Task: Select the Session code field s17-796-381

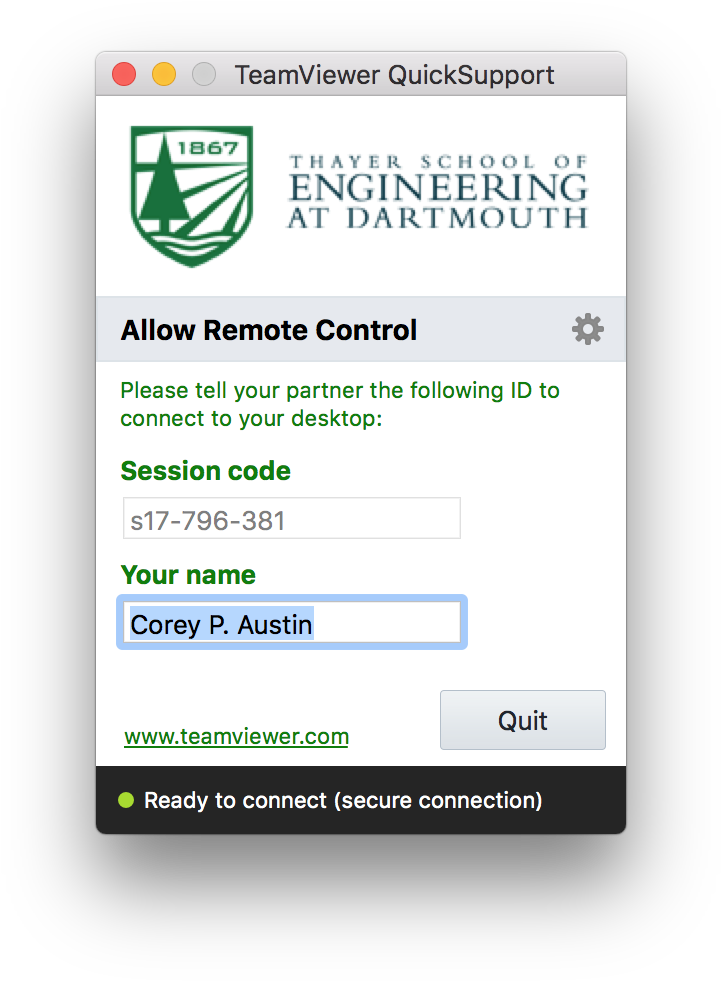Action: (x=292, y=518)
